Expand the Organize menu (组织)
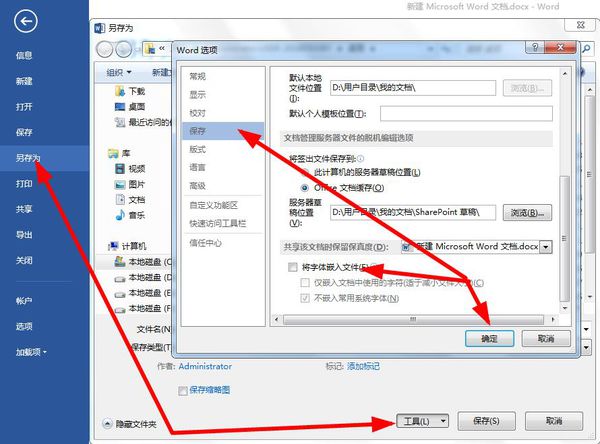Viewport: 600px width, 444px height. [119, 72]
